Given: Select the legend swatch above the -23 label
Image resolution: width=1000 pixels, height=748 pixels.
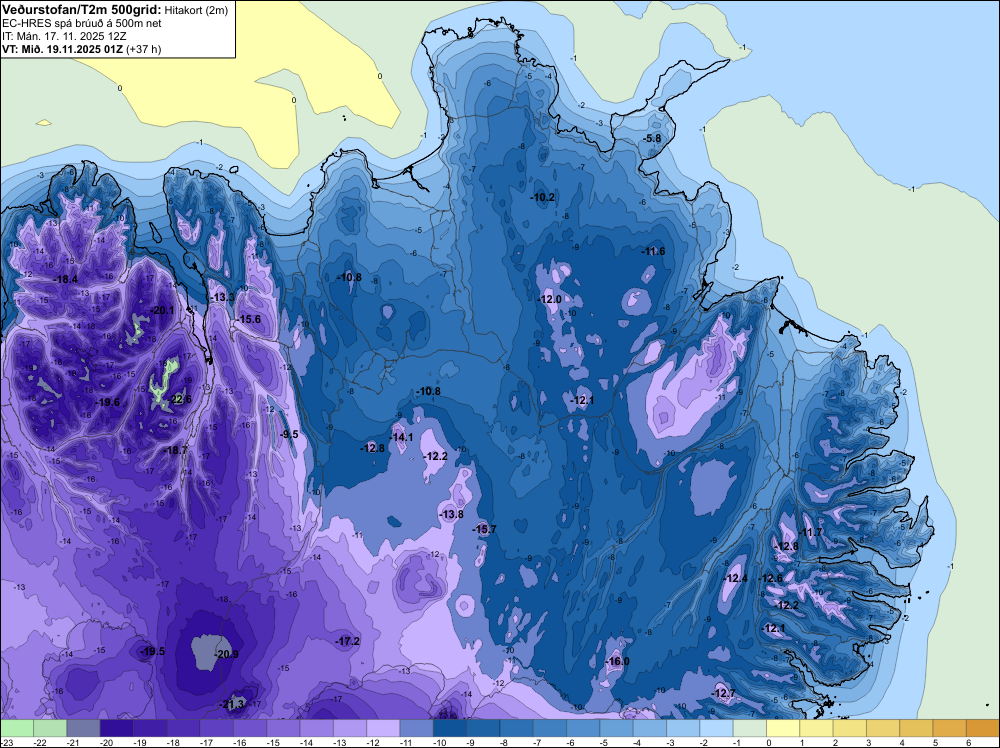Looking at the screenshot, I should click(17, 728).
